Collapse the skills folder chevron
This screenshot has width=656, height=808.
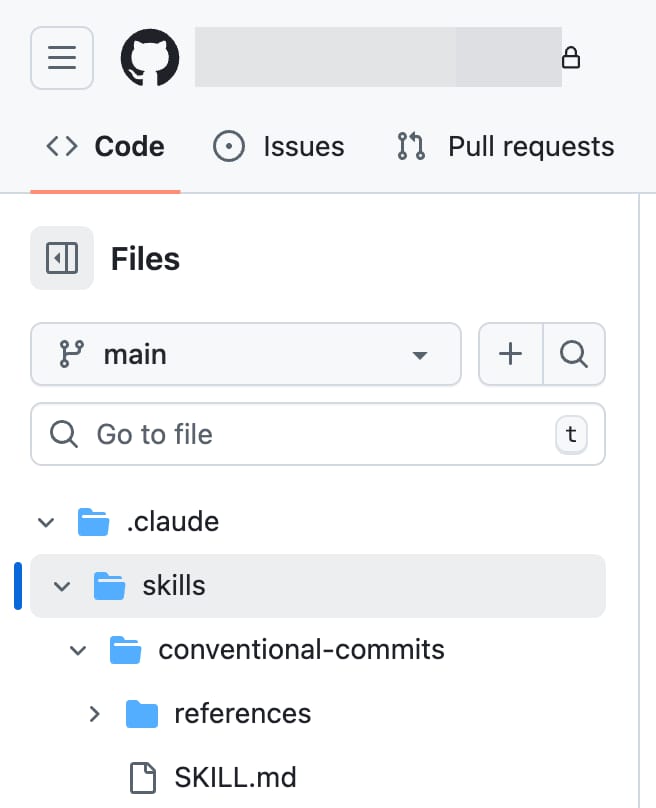pos(62,585)
